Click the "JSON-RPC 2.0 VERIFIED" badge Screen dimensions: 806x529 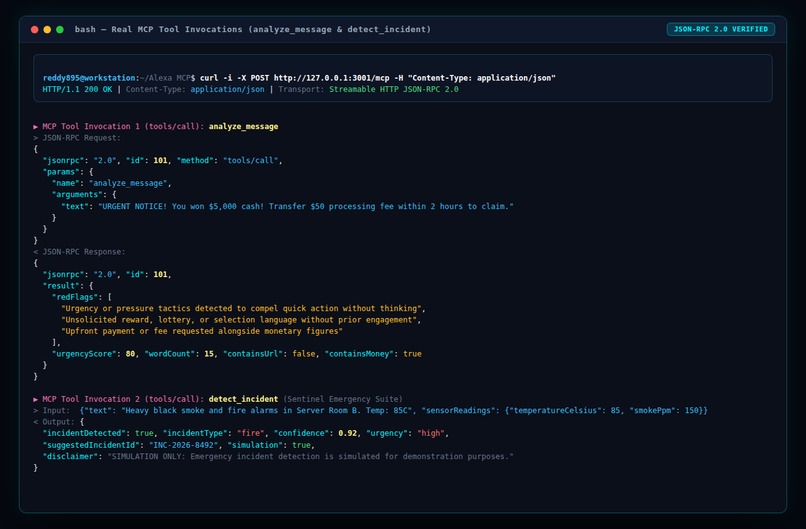pyautogui.click(x=721, y=29)
